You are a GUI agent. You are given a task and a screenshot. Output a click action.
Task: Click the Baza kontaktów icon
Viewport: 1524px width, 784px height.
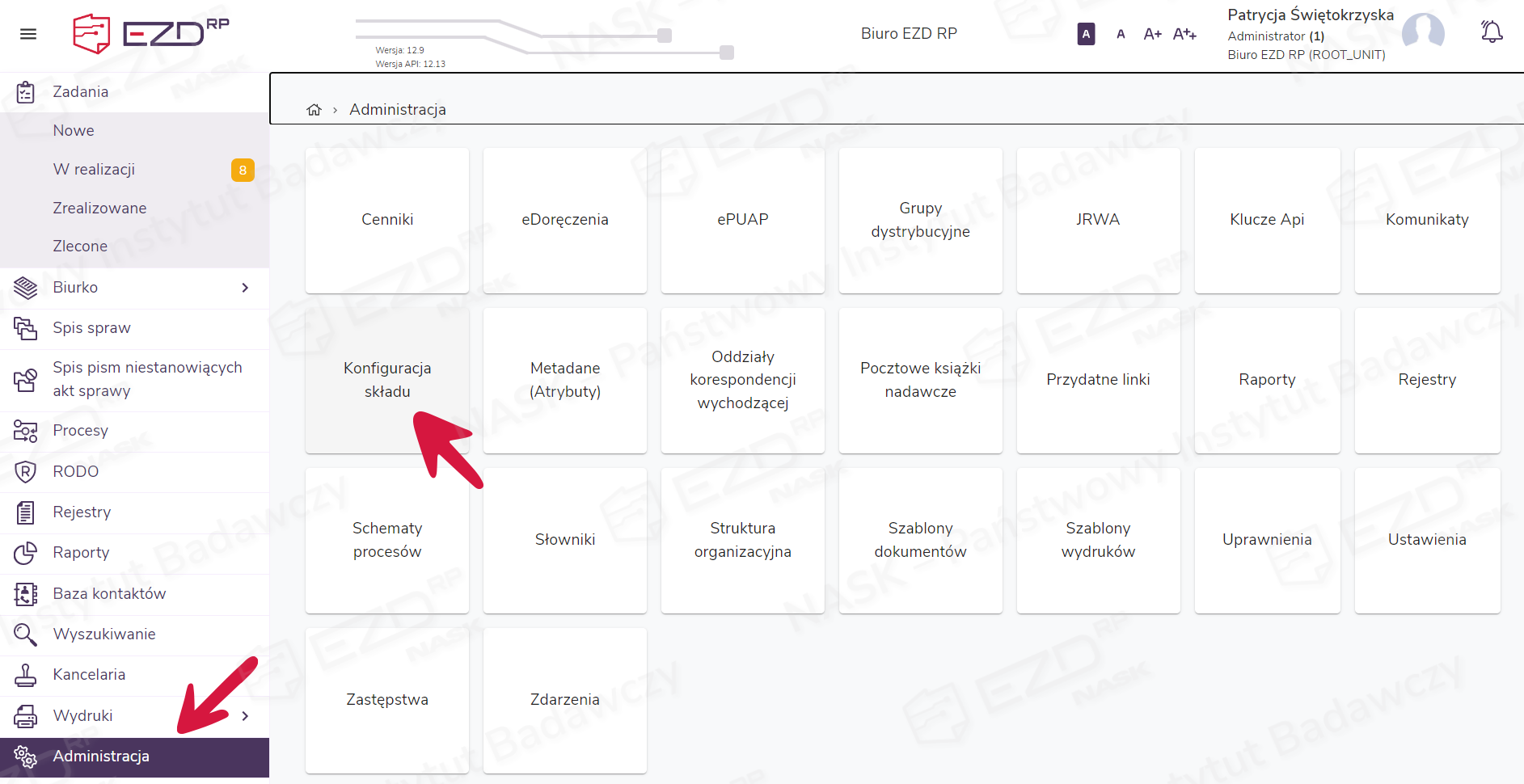coord(26,594)
